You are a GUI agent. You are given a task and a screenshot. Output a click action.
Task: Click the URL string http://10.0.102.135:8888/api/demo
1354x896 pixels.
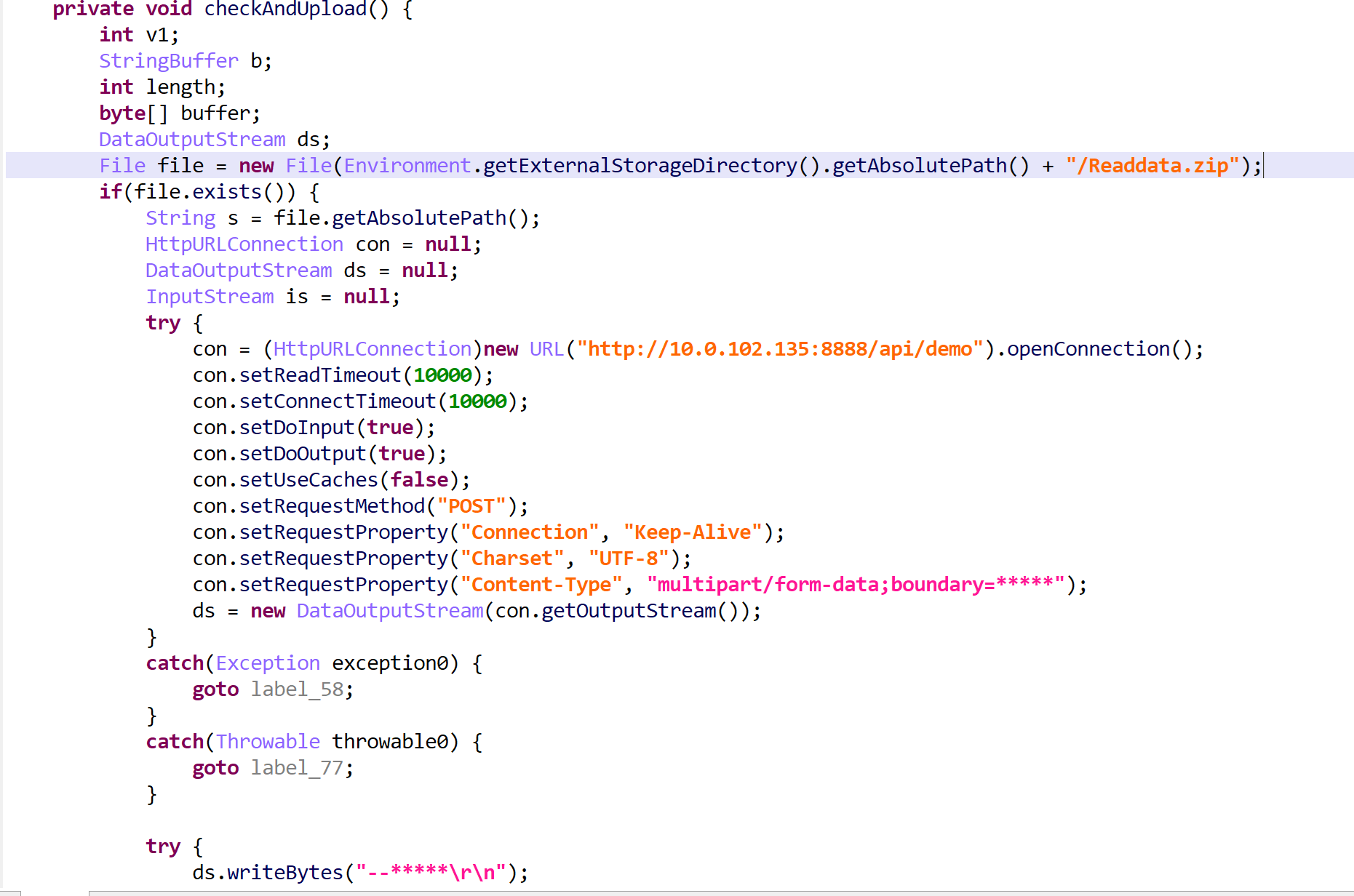click(780, 349)
